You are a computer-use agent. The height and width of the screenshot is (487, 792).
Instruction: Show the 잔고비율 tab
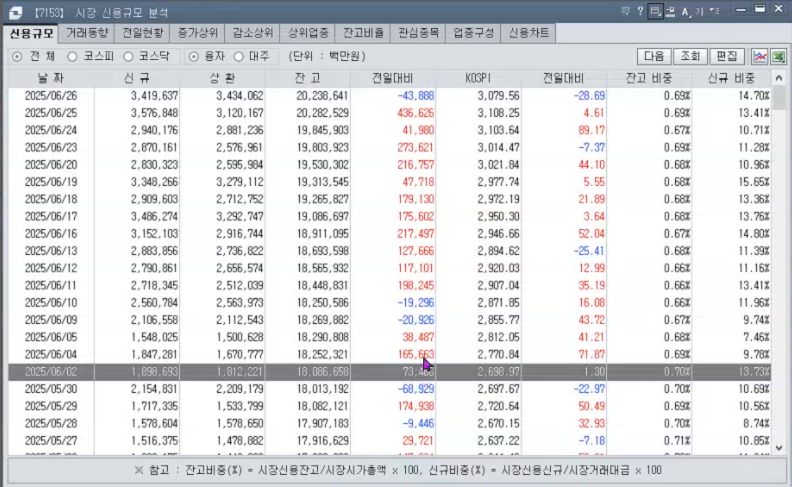click(x=363, y=33)
